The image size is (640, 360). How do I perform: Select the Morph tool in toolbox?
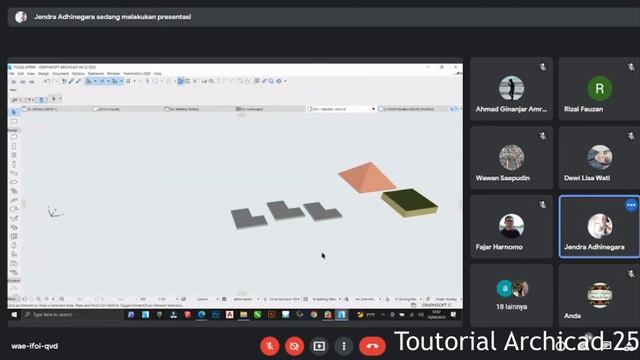coord(14,245)
